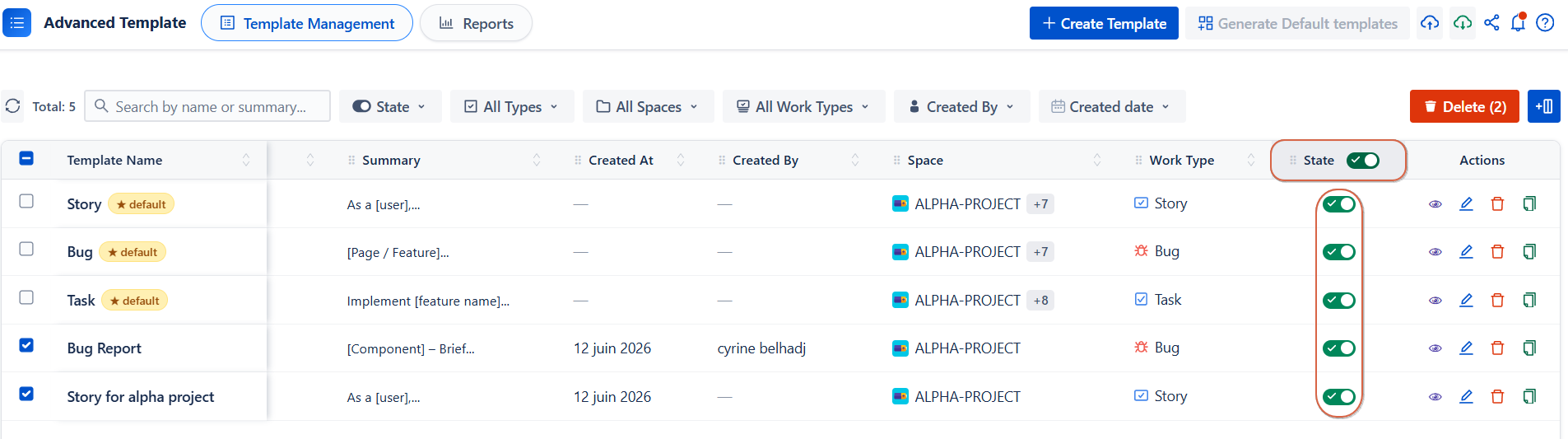The width and height of the screenshot is (1568, 439).
Task: Click the cloud upload icon
Action: click(1430, 23)
